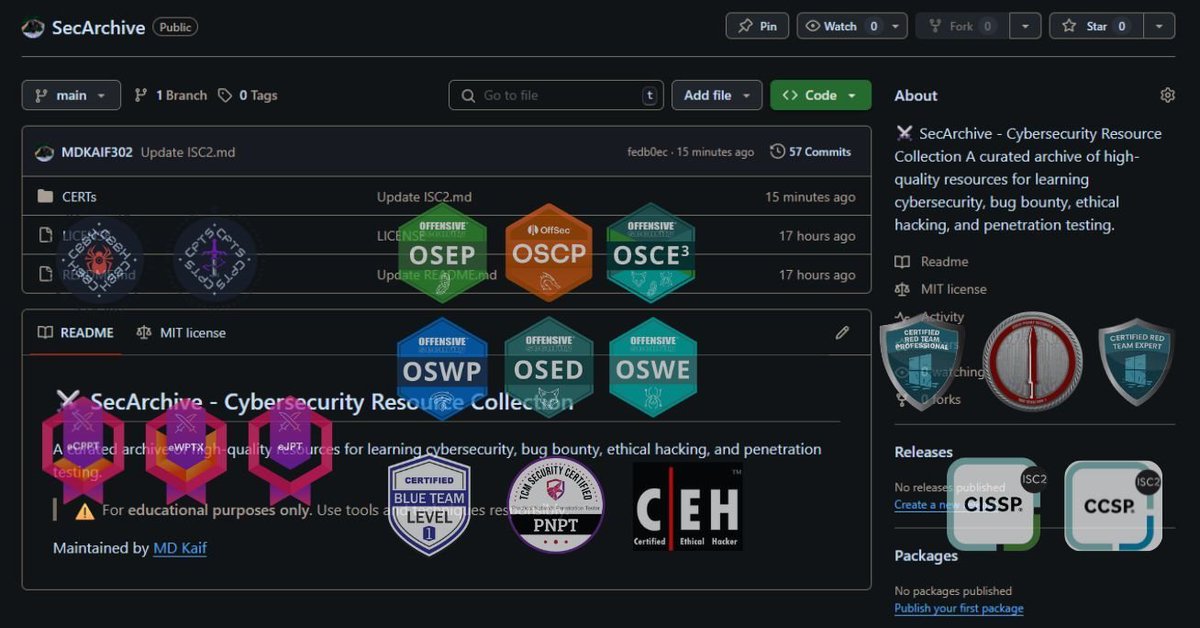Screen dimensions: 1200x628
Task: Open the OSCE3 badge
Action: click(651, 252)
